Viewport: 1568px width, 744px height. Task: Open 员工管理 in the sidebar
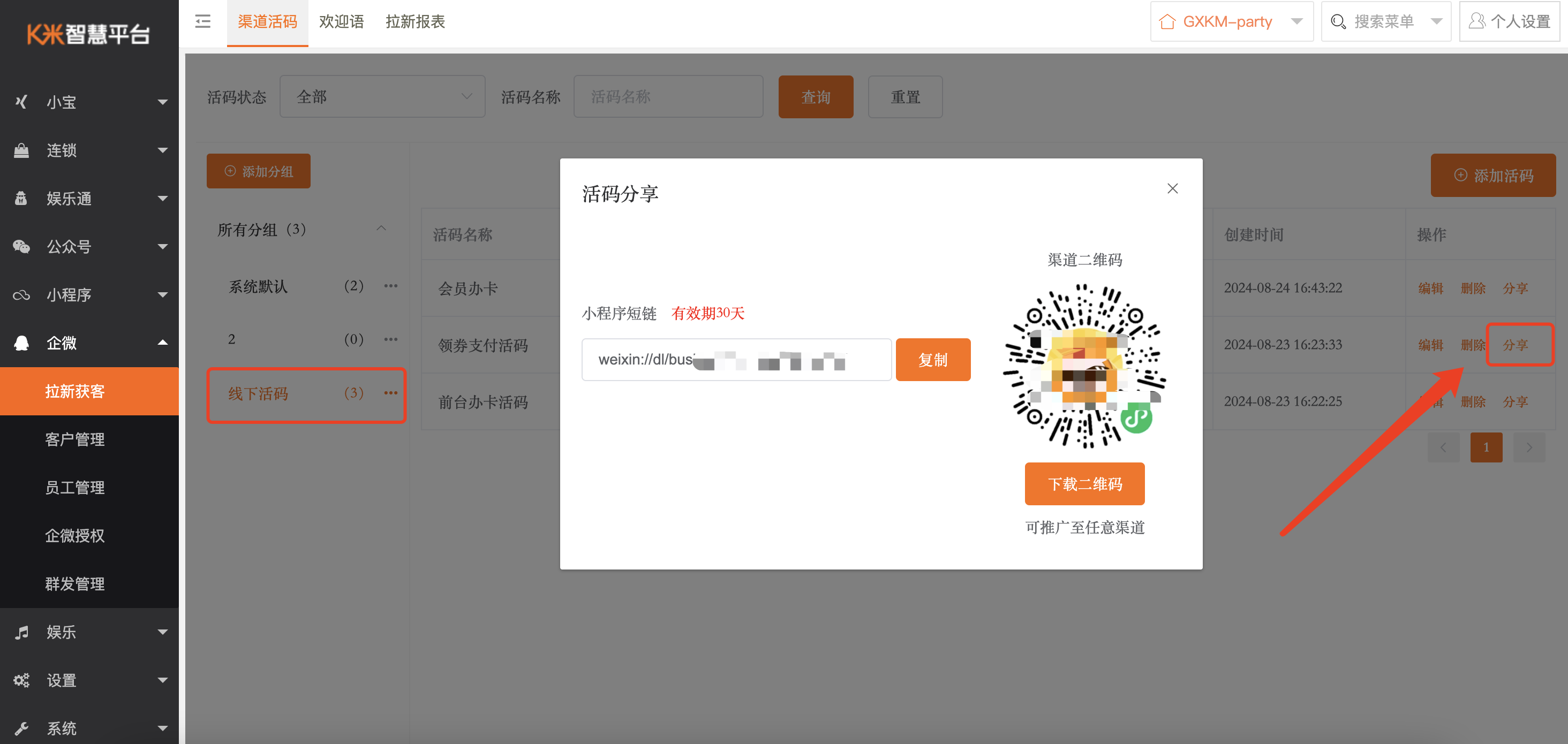point(89,487)
